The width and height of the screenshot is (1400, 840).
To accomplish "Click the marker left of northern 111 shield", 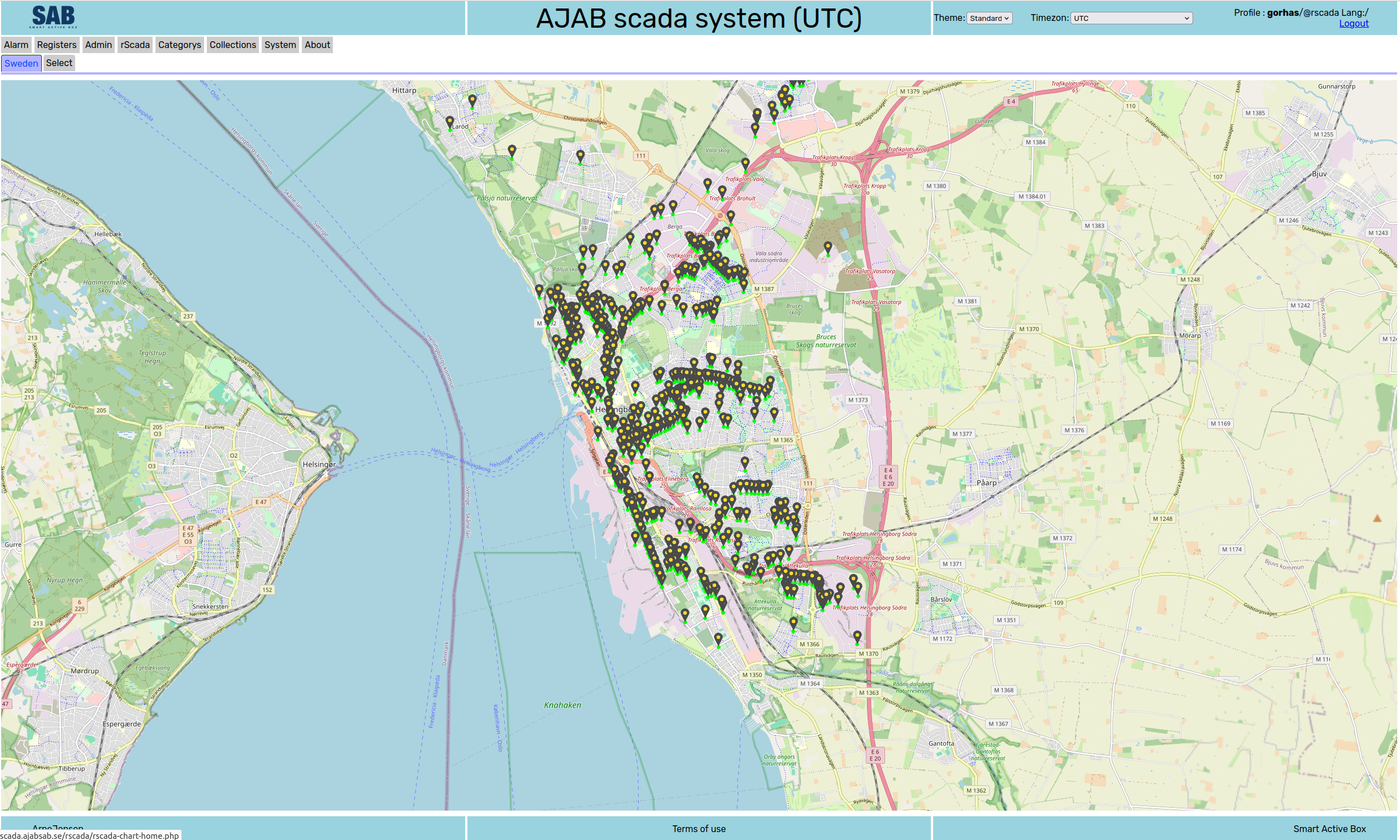I will coord(580,156).
